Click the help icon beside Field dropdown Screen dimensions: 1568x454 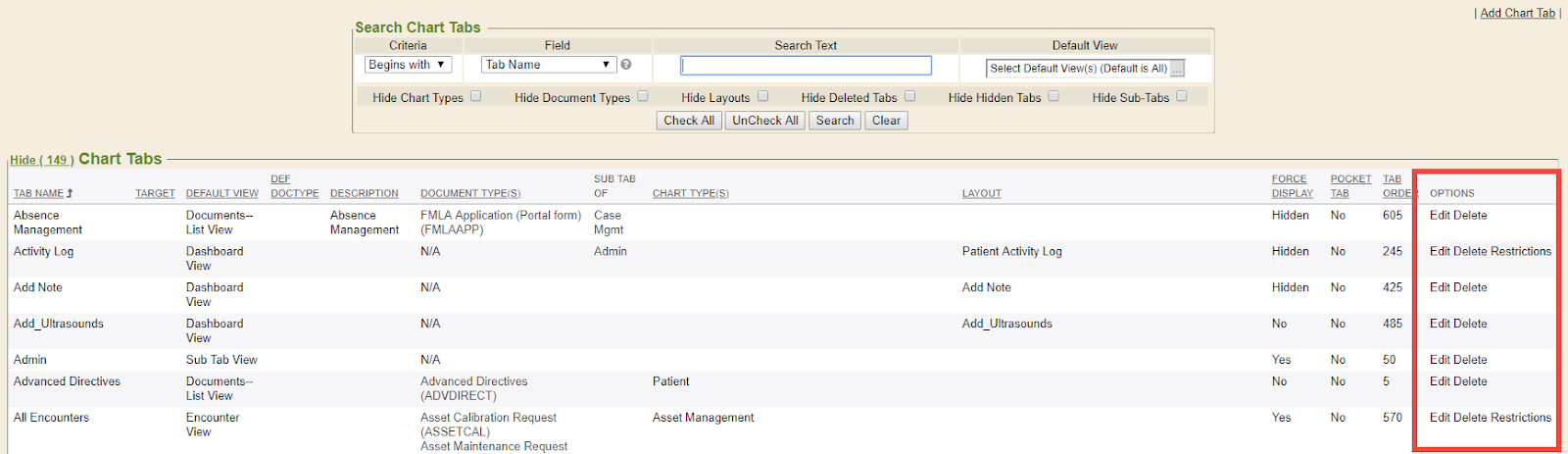(x=626, y=65)
